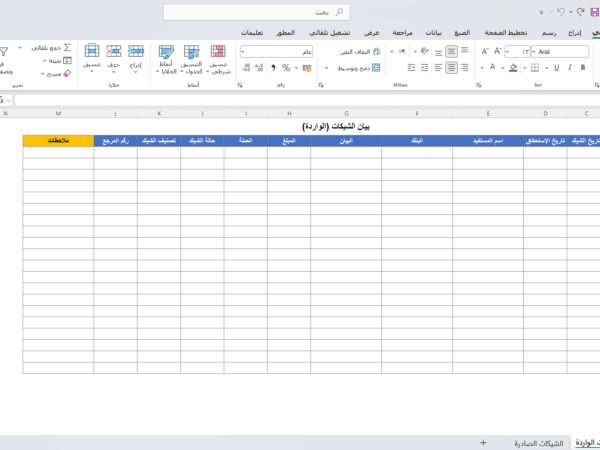Open the Page Layout ribbon tab

[518, 33]
